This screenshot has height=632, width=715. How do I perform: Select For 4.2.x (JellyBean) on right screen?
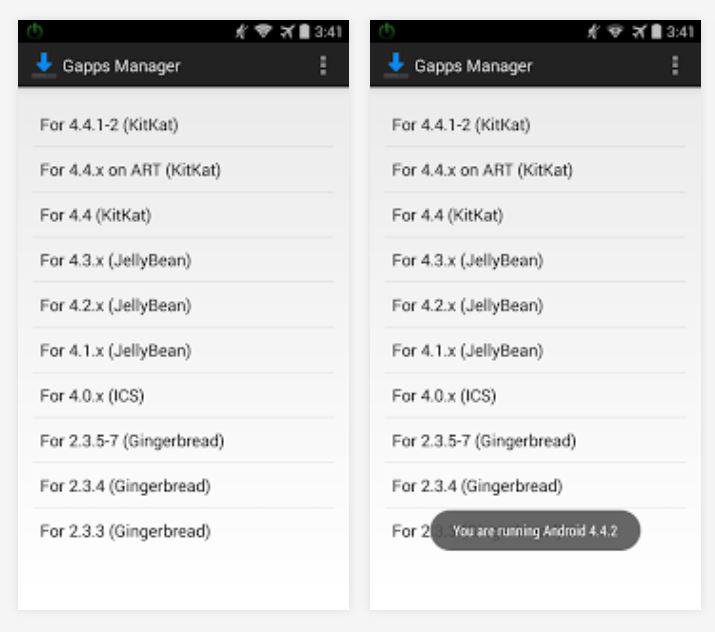click(x=535, y=305)
